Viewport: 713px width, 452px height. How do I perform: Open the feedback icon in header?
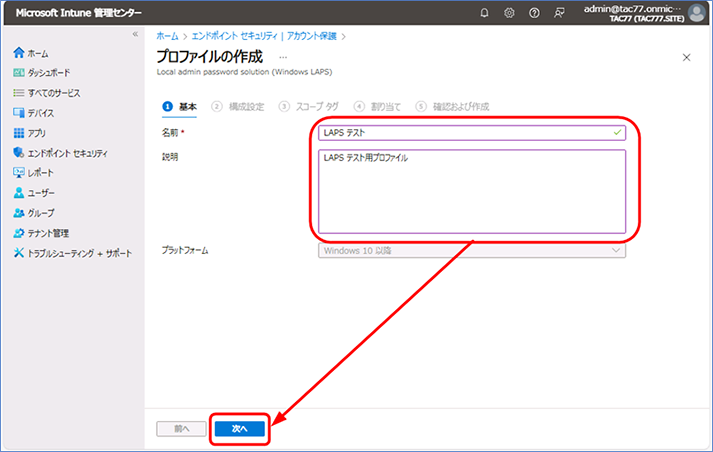[x=559, y=13]
